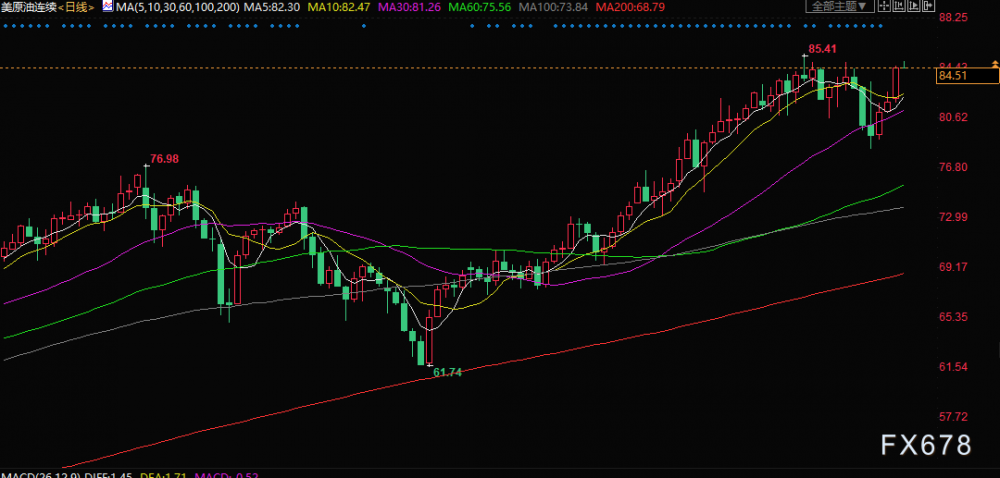Select the MA30:81.26 magenta label
Viewport: 1000px width, 478px height.
[x=409, y=7]
